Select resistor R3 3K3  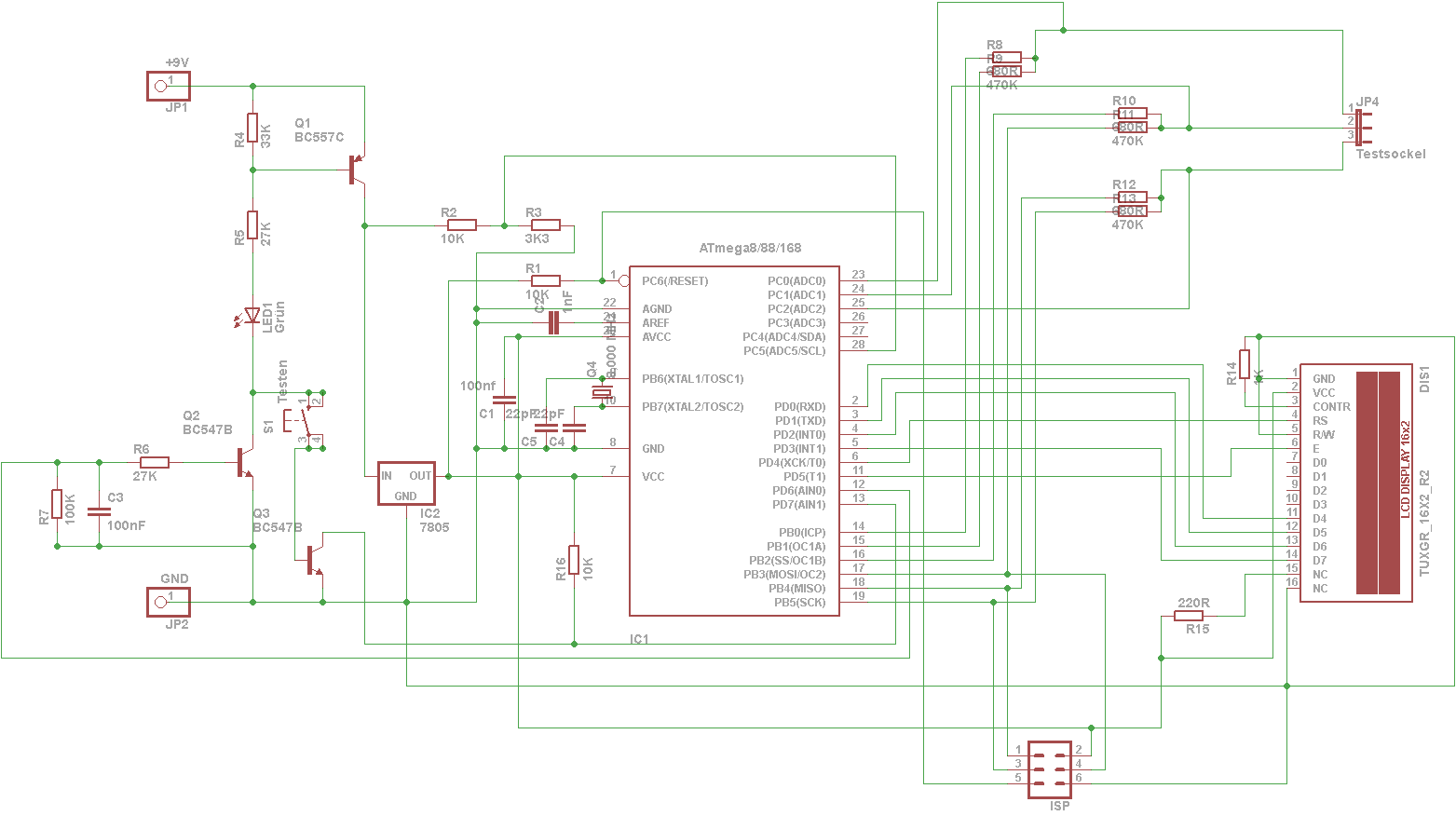pyautogui.click(x=545, y=224)
